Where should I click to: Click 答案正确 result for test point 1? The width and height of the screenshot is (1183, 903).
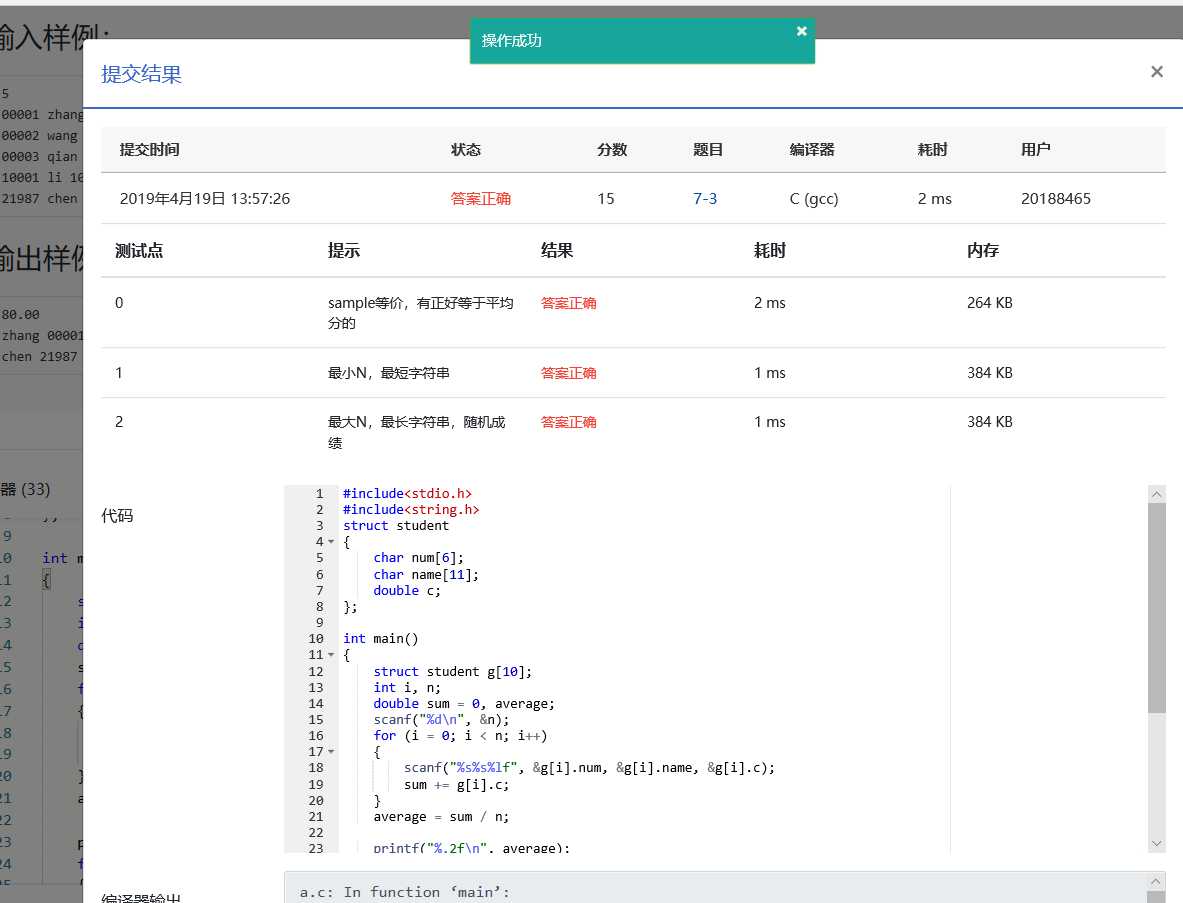point(568,373)
